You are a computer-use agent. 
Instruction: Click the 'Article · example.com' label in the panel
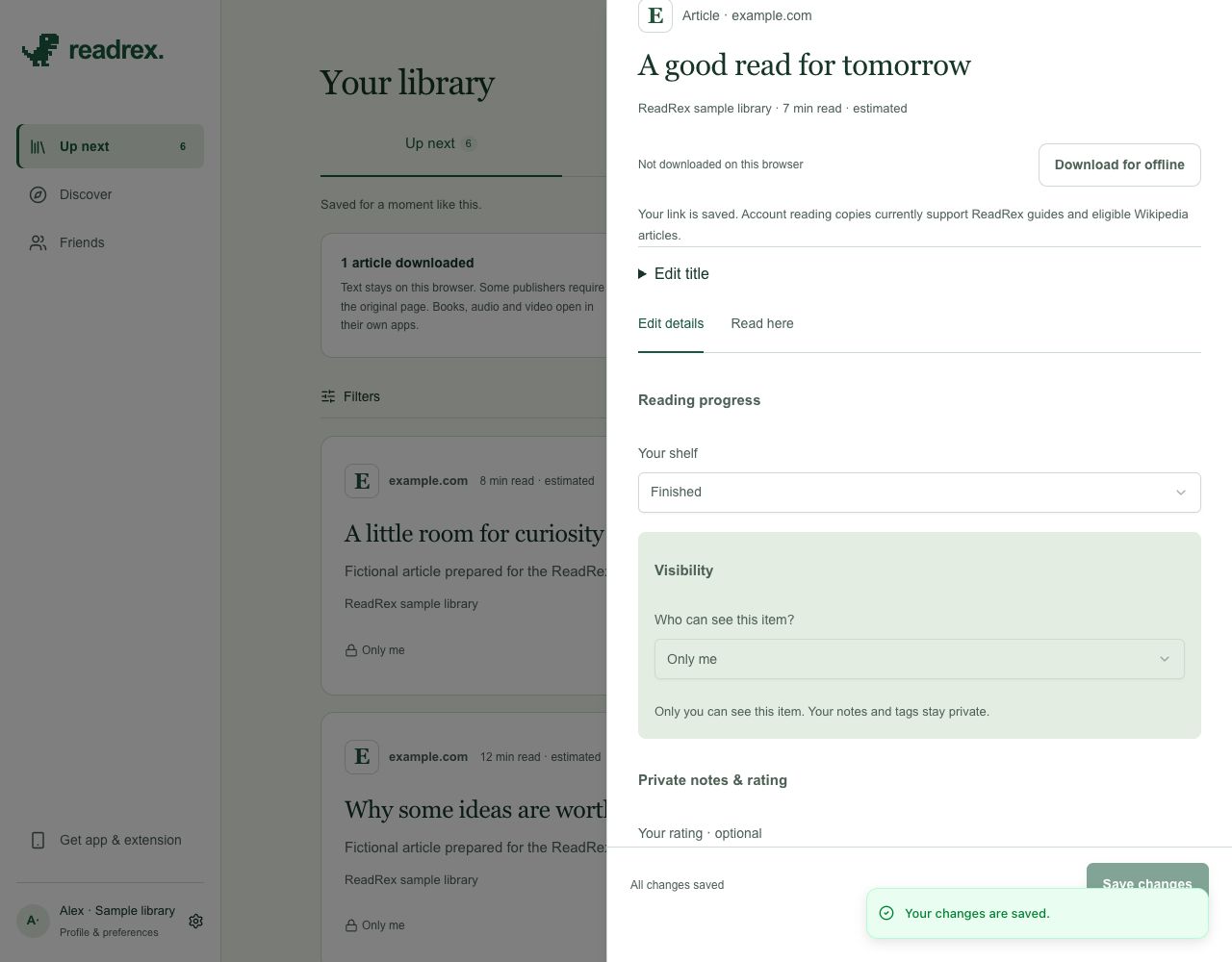coord(747,15)
